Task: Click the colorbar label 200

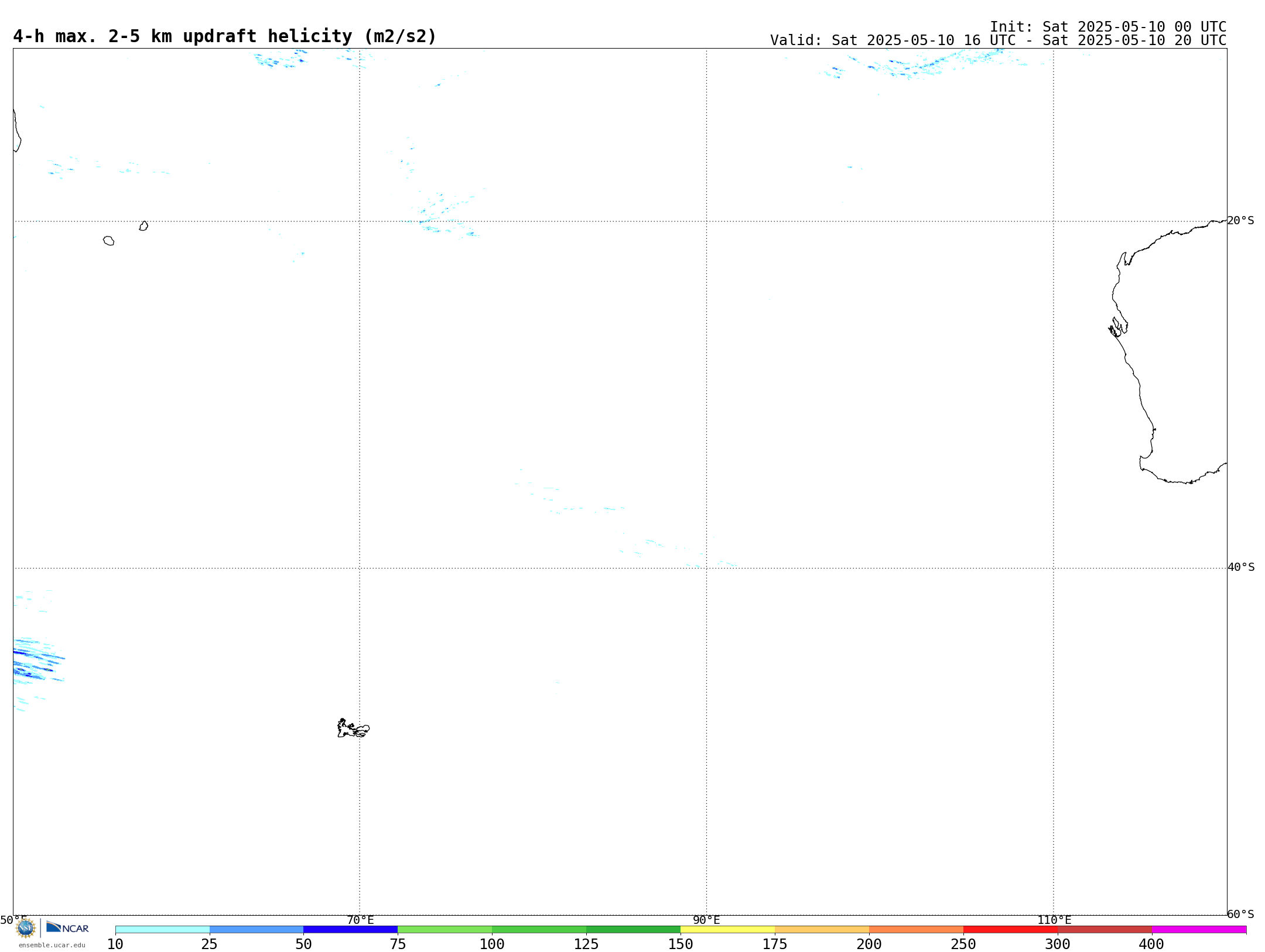Action: click(x=870, y=944)
